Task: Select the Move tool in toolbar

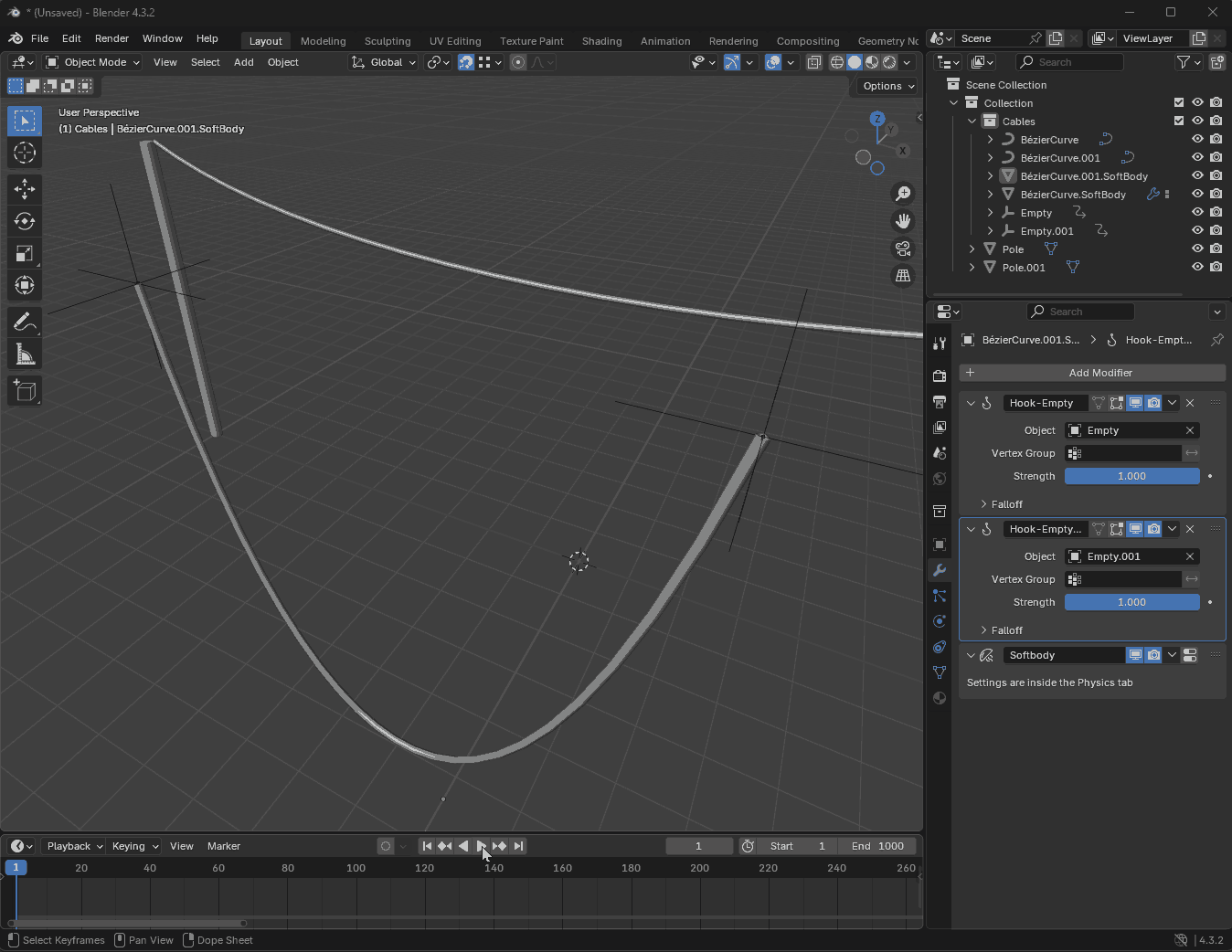Action: click(x=25, y=189)
